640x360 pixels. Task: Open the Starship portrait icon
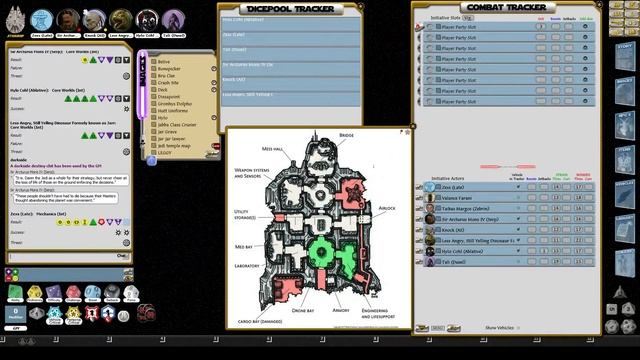pos(16,20)
